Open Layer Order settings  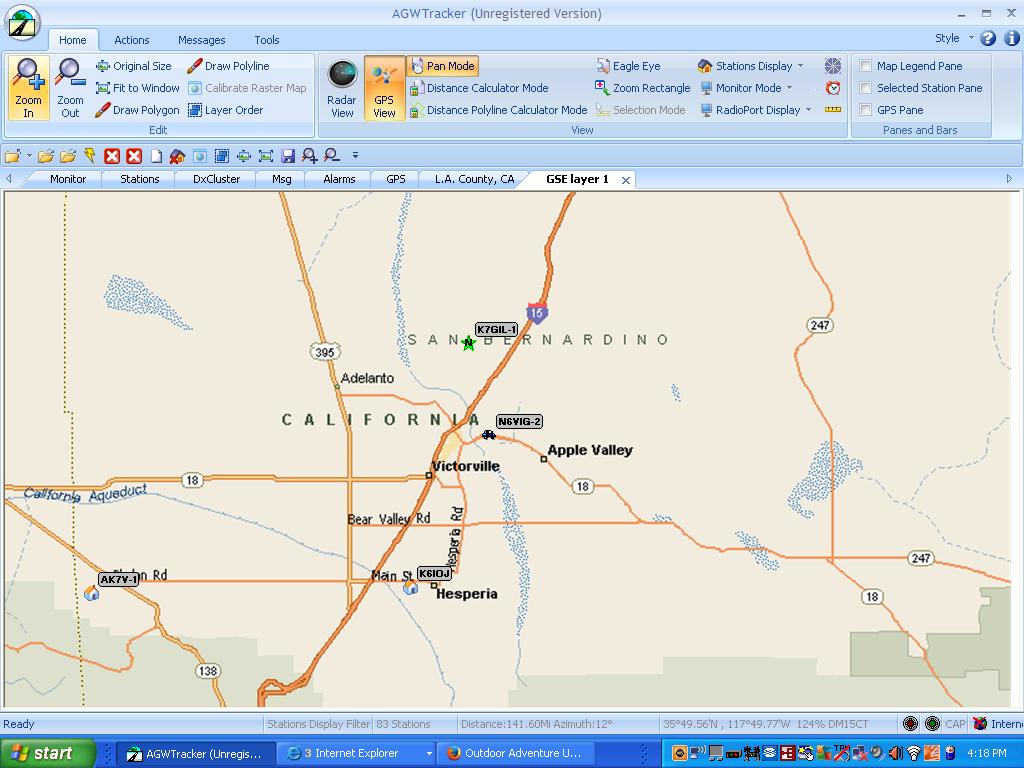225,110
